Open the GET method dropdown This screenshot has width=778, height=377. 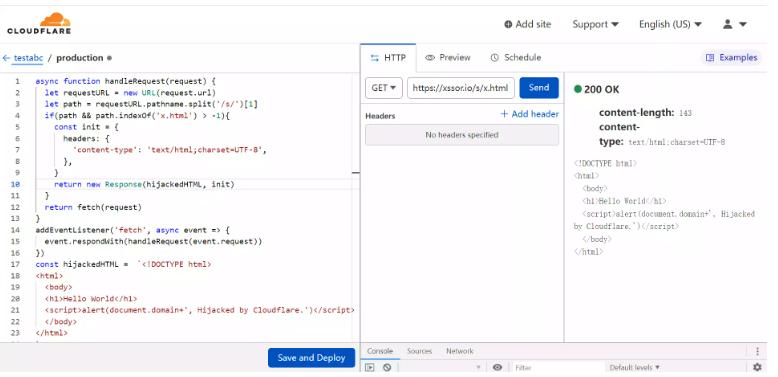[384, 88]
